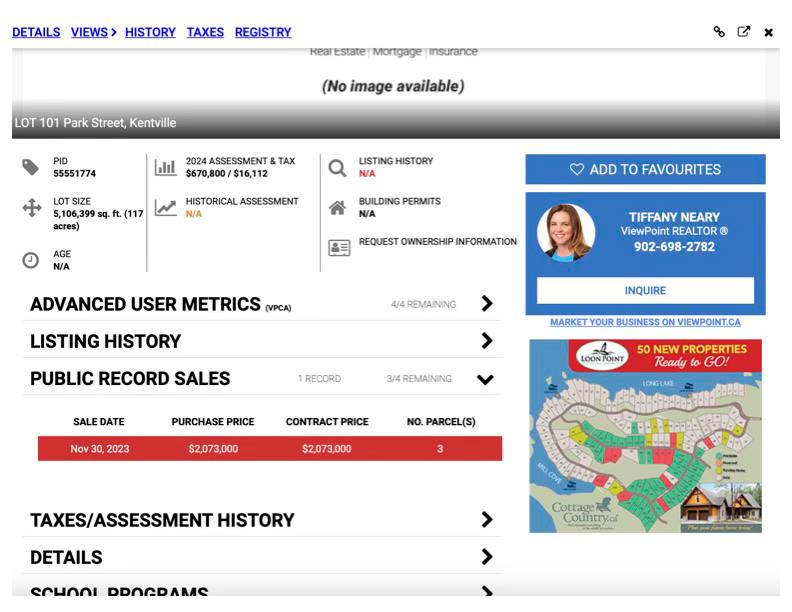Viewport: 792px width, 612px height.
Task: Click the $2,073,000 purchase price cell
Action: 213,449
